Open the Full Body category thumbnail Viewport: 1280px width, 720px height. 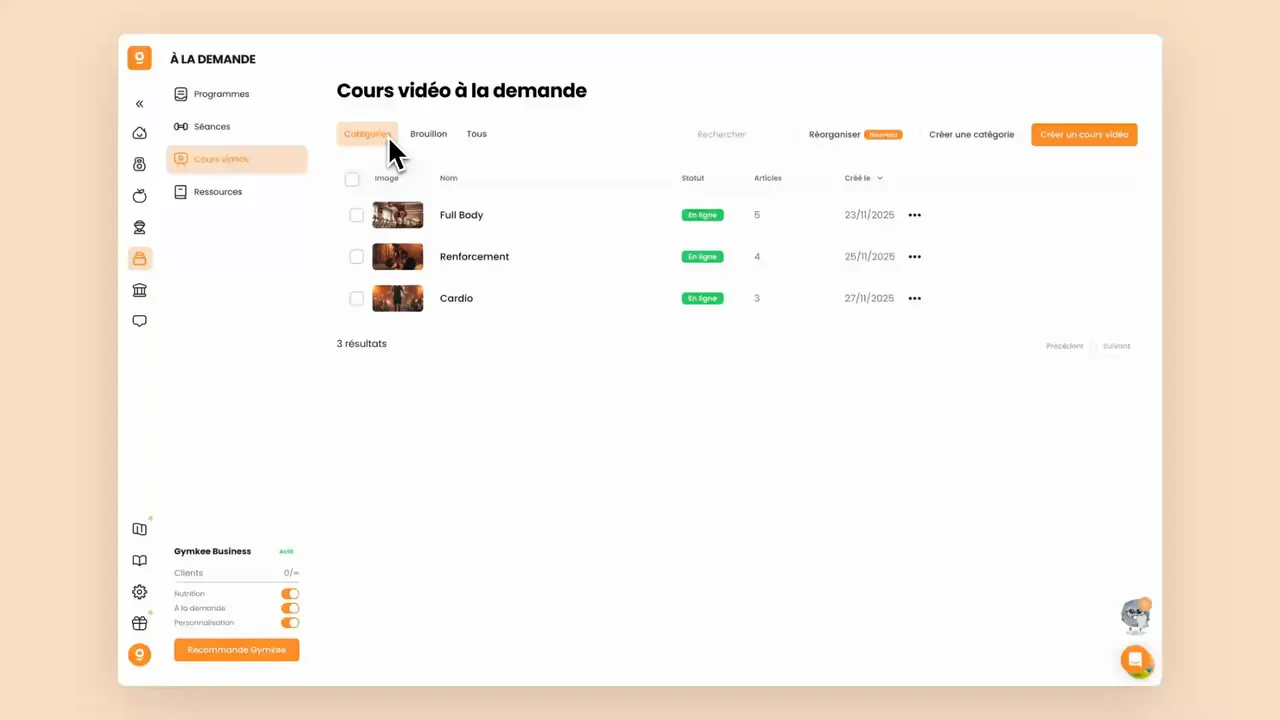pos(398,215)
